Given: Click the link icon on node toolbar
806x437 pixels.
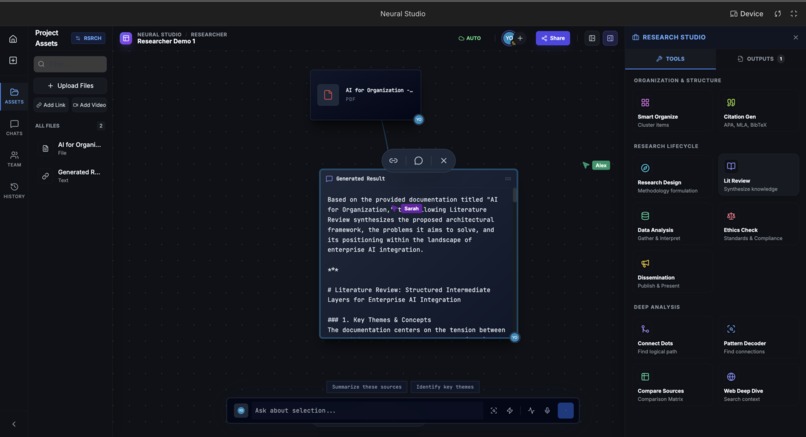Looking at the screenshot, I should pos(393,160).
